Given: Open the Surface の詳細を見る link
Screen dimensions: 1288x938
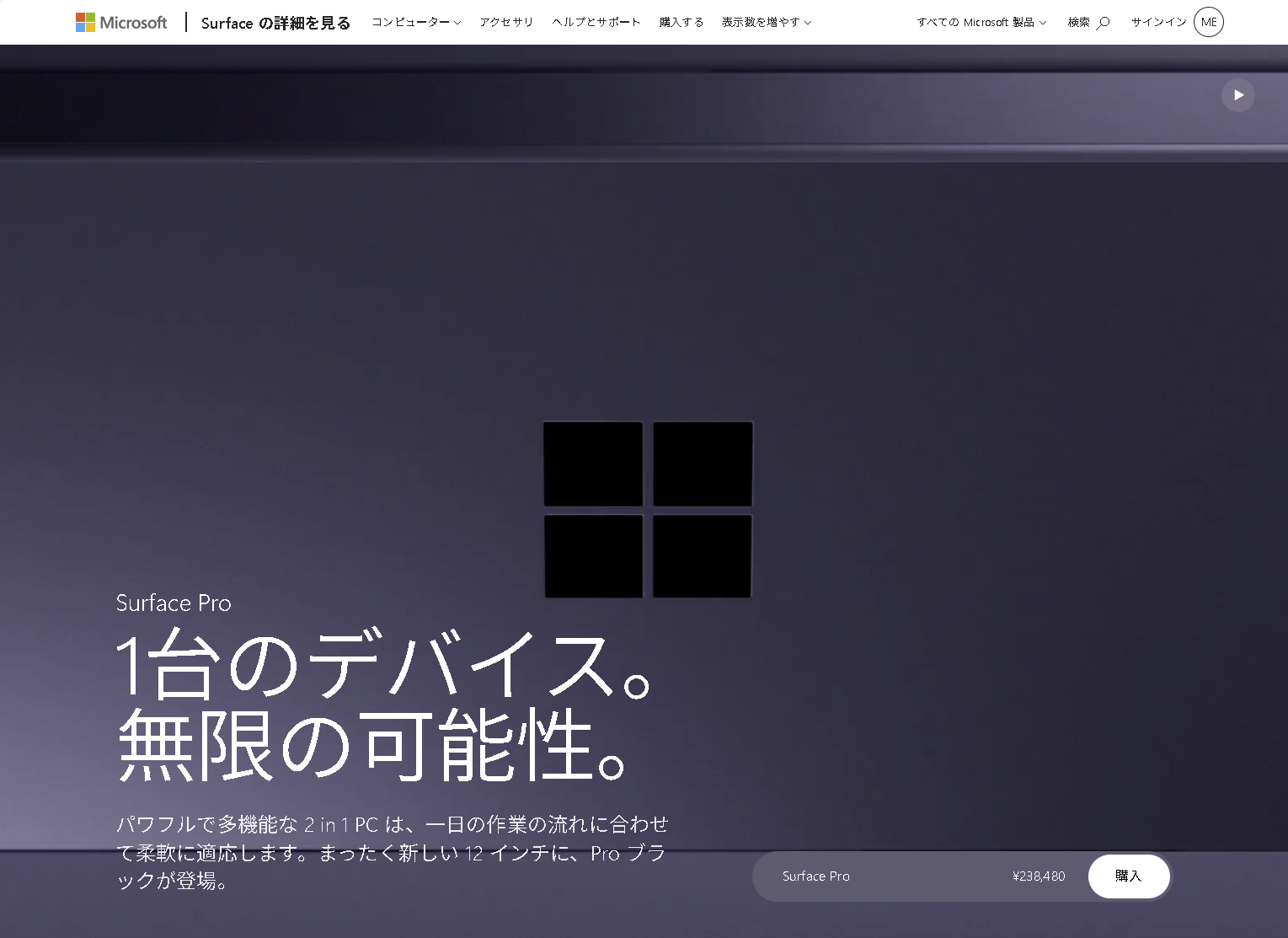Looking at the screenshot, I should (x=275, y=23).
